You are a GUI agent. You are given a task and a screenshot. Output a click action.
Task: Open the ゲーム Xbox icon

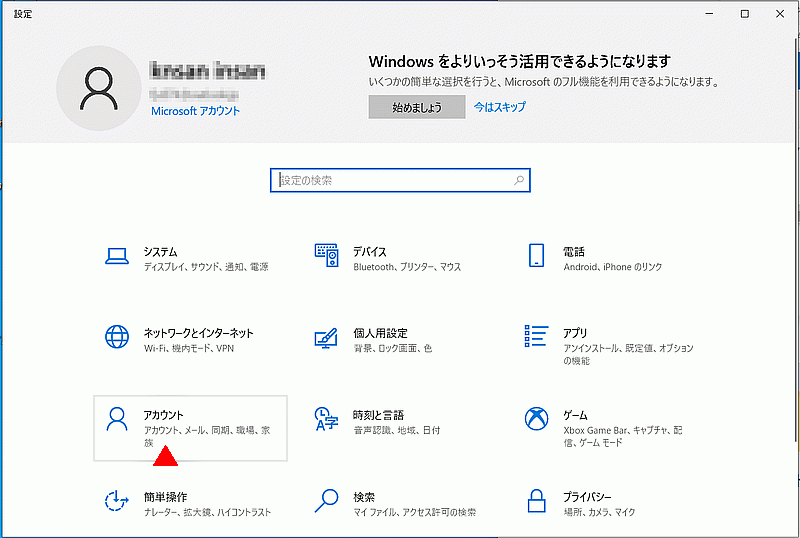point(536,419)
